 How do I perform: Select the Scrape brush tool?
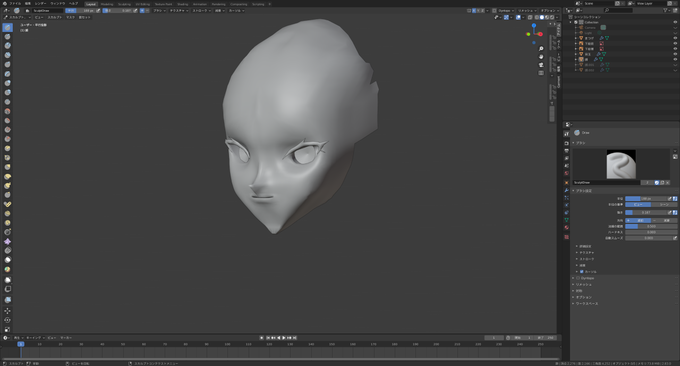[7, 139]
